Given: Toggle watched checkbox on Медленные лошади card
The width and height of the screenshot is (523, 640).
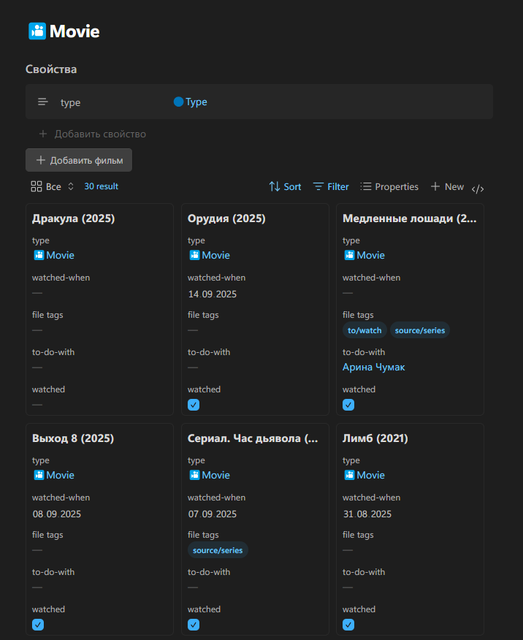Looking at the screenshot, I should coord(348,405).
